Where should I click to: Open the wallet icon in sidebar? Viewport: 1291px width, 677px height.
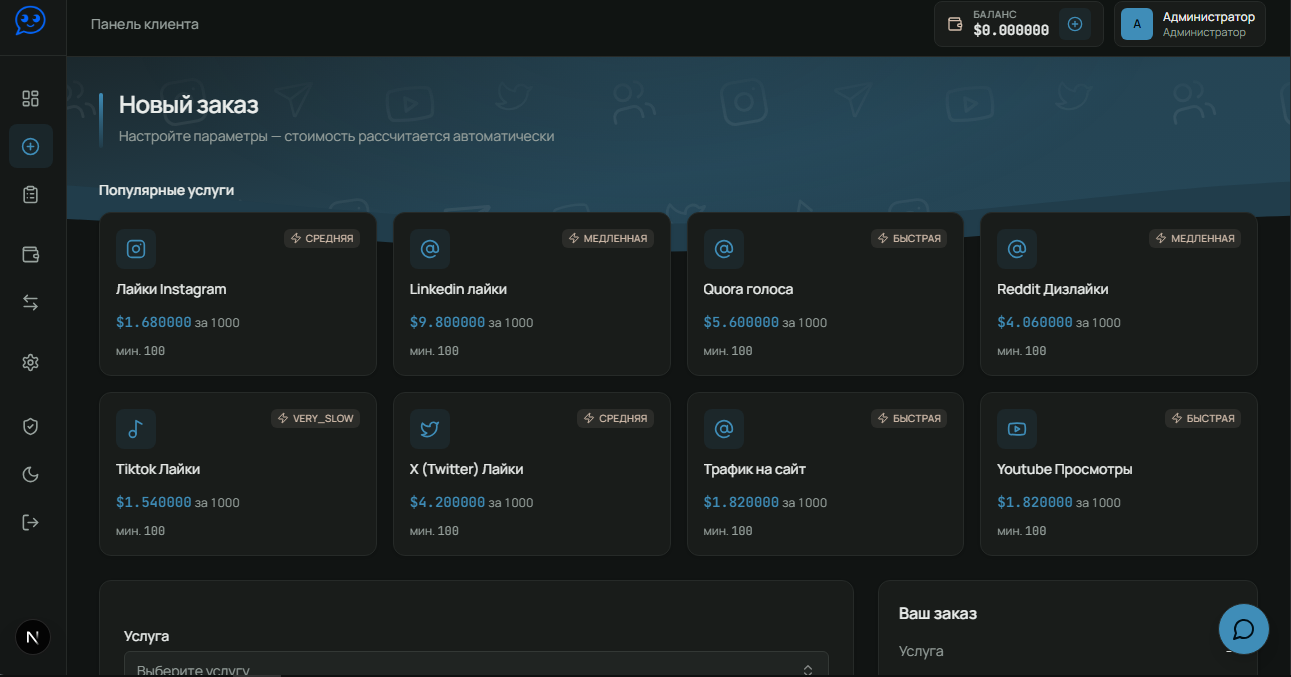[30, 254]
